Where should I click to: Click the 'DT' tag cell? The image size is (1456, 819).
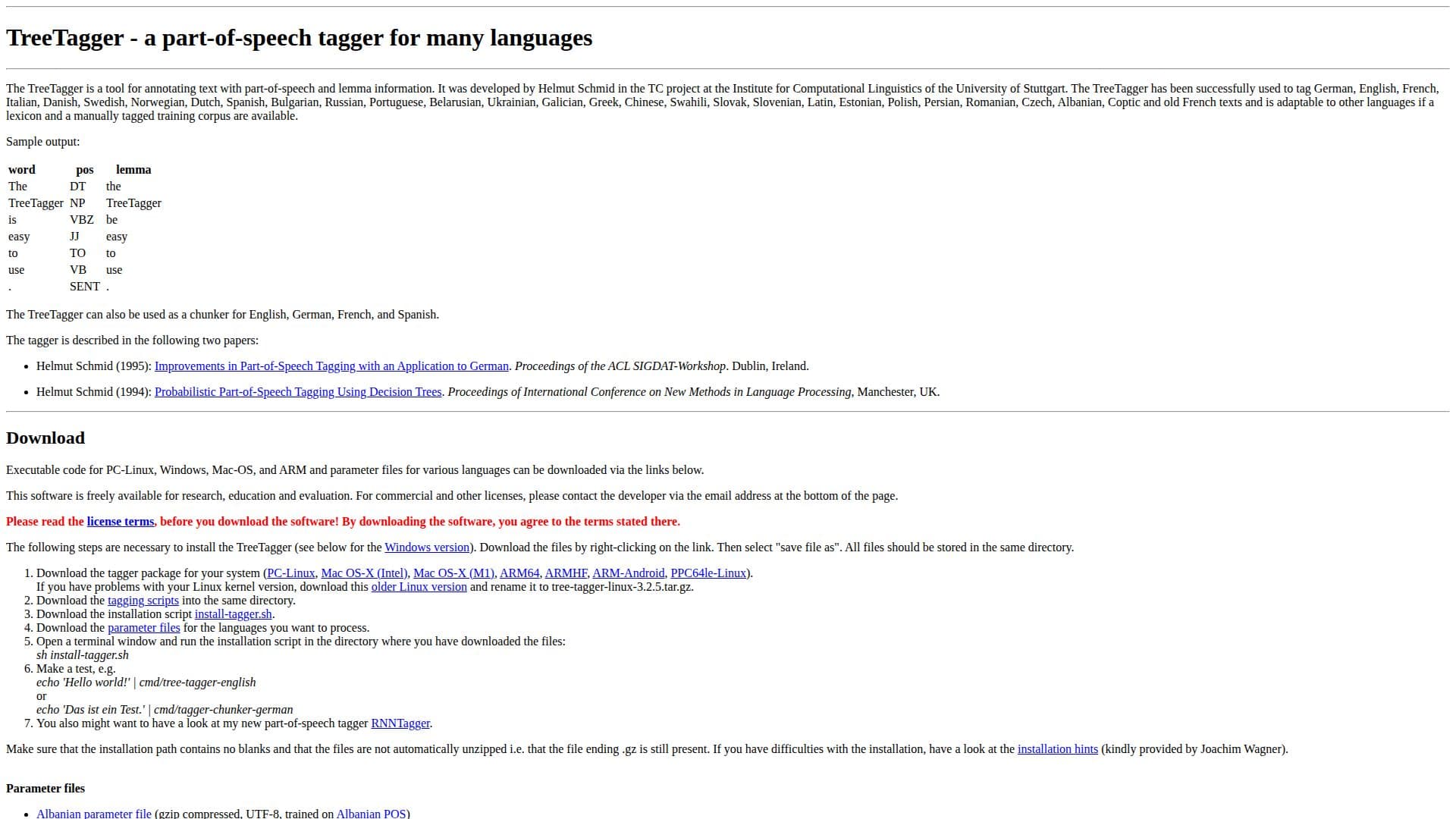point(78,187)
